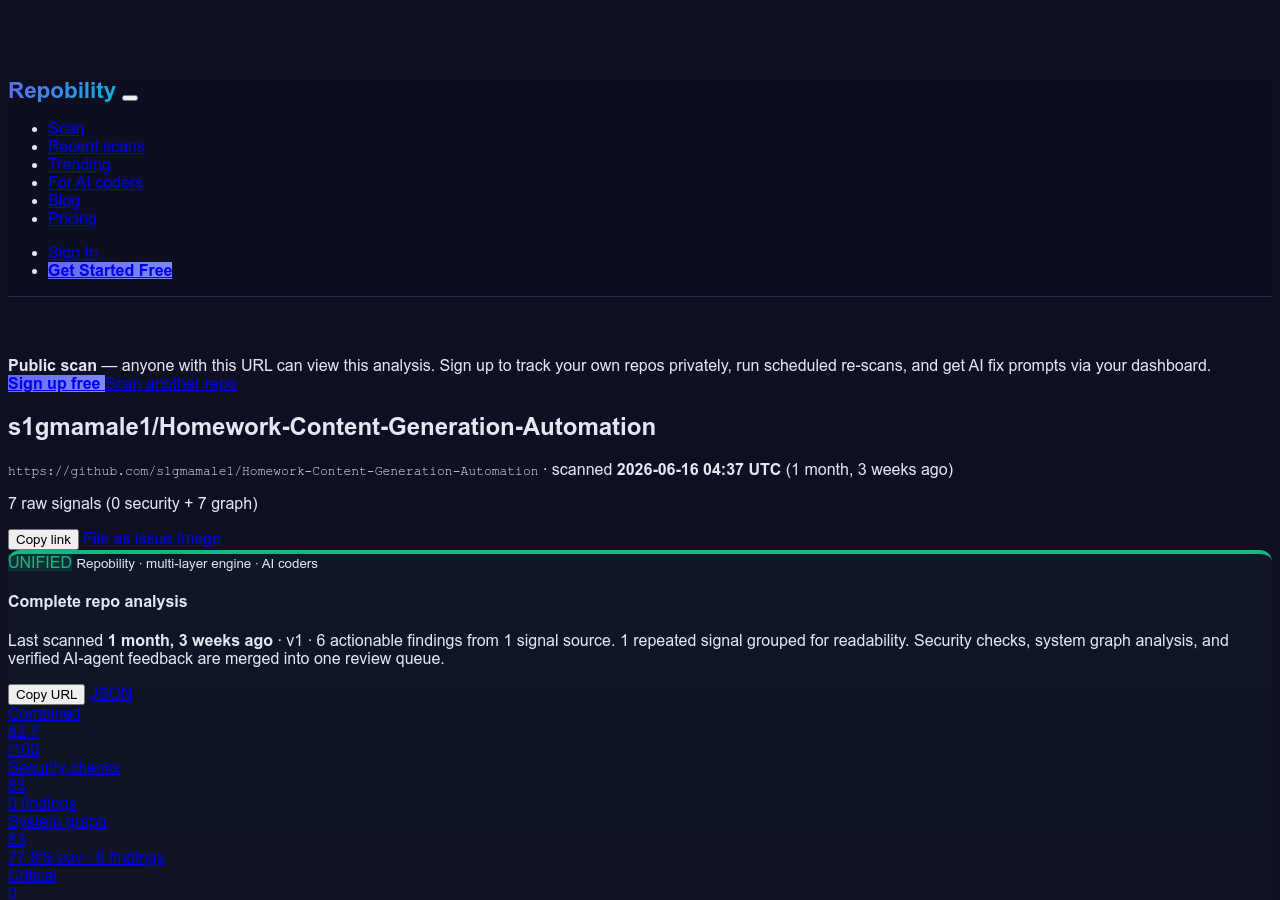Viewport: 1280px width, 900px height.
Task: Click the Repobility logo
Action: click(x=62, y=90)
